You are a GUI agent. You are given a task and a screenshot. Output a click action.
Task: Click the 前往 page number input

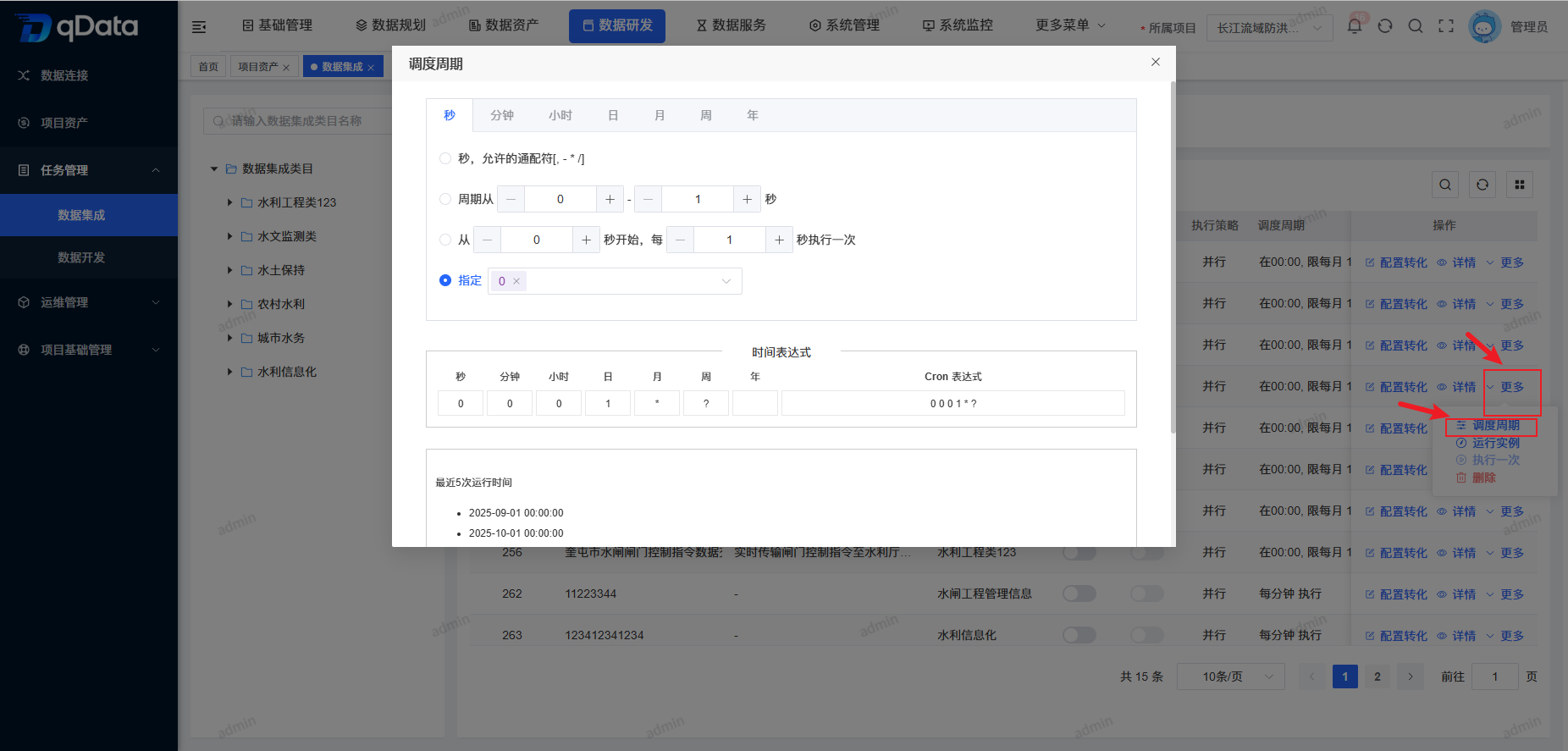point(1495,676)
